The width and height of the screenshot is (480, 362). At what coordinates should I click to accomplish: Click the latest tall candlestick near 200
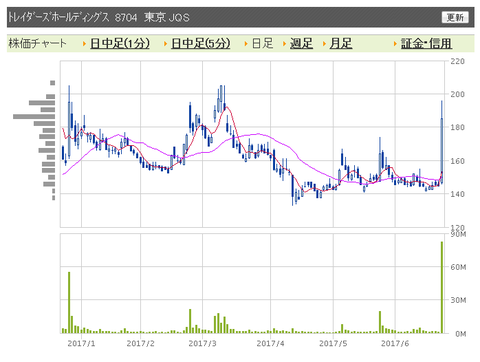[x=442, y=142]
